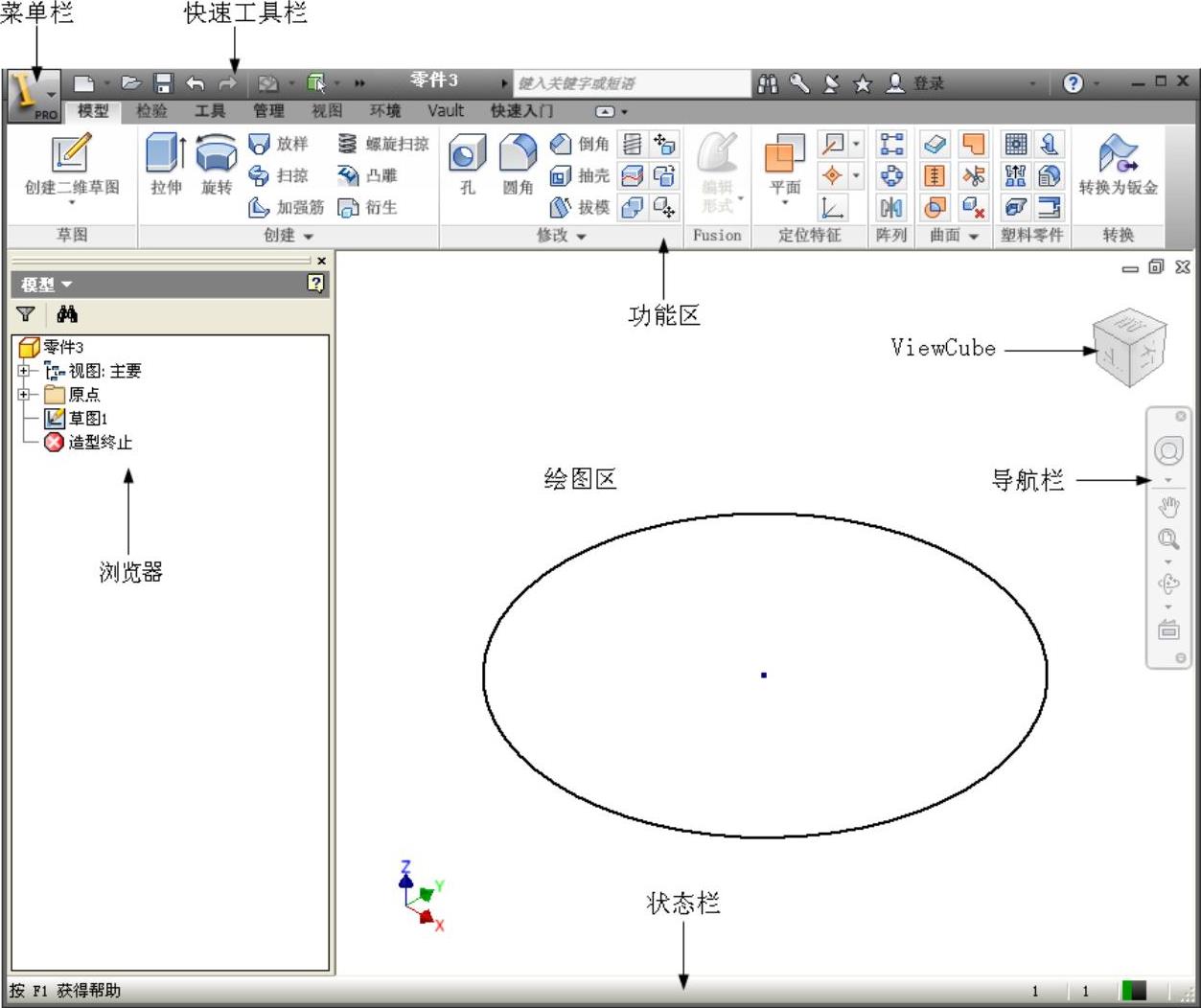Click the help question mark icon
1201x1008 pixels.
(1073, 83)
